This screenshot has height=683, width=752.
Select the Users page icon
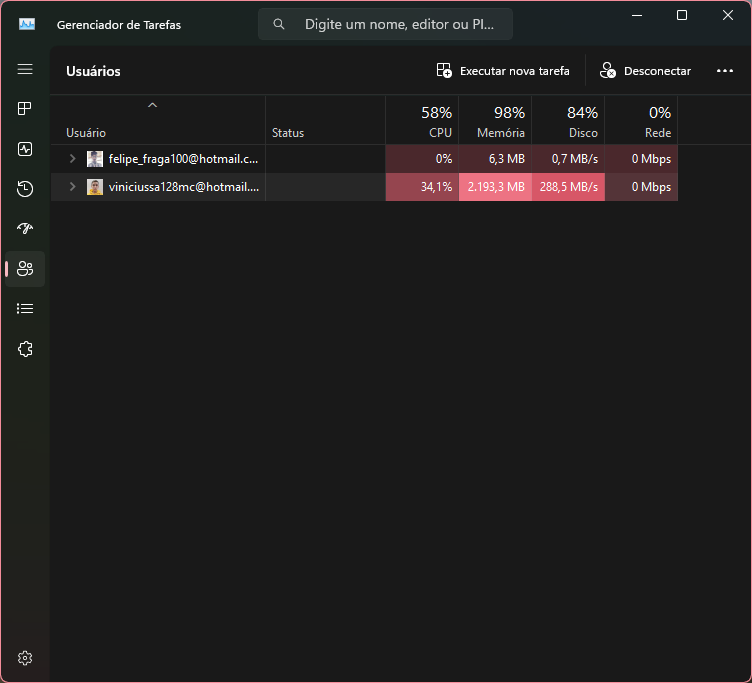click(25, 269)
